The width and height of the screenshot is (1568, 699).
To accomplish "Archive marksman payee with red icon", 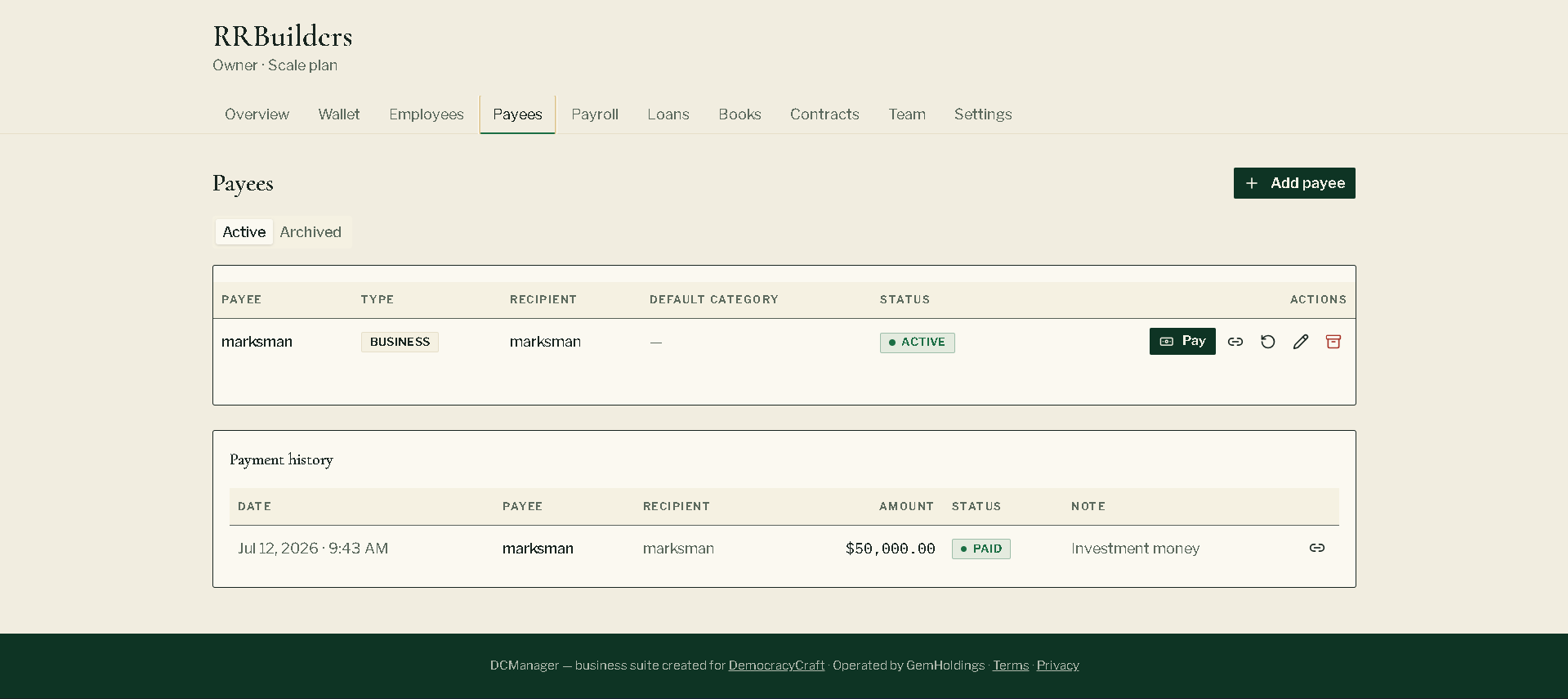I will 1333,342.
